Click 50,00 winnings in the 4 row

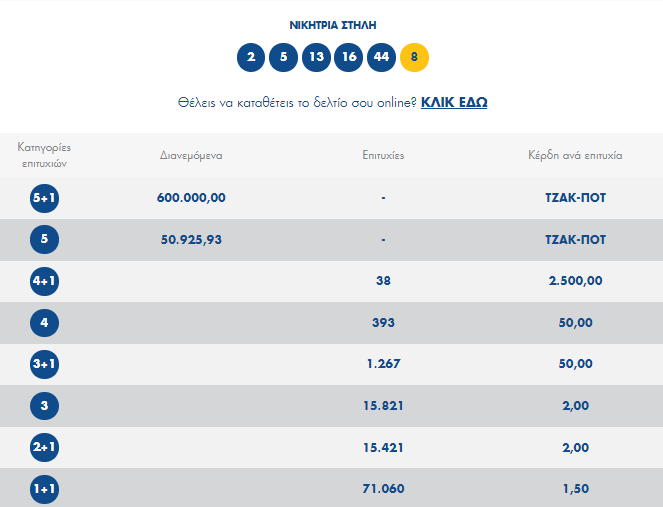click(x=575, y=323)
